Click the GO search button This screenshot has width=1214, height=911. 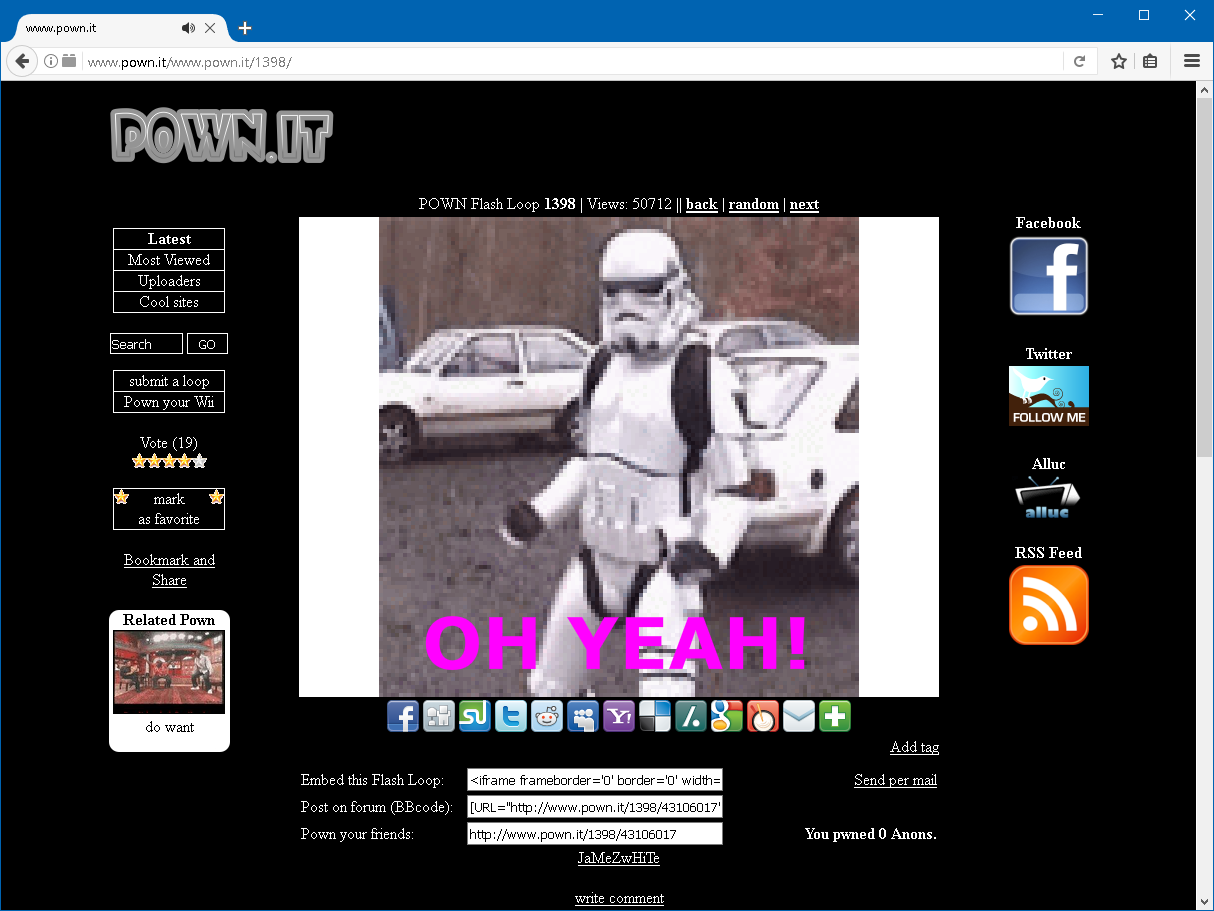[207, 344]
